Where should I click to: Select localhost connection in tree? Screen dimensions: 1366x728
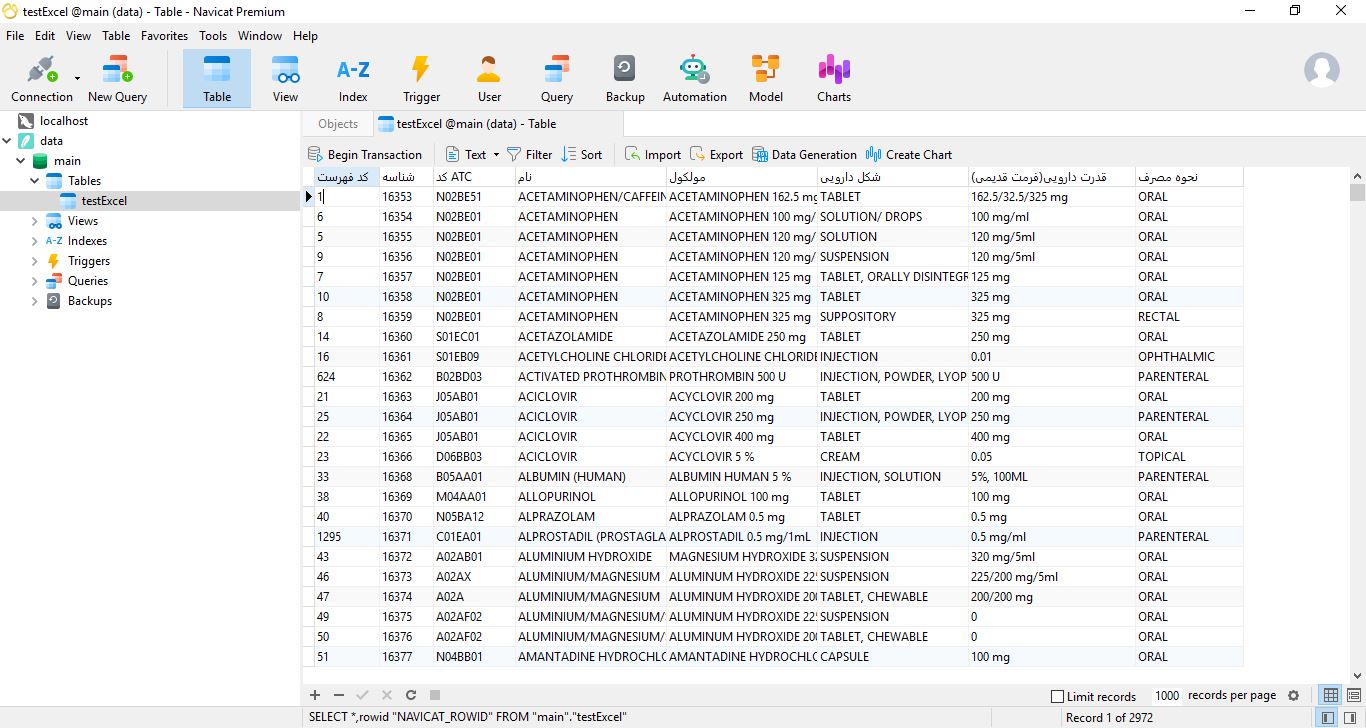(64, 121)
